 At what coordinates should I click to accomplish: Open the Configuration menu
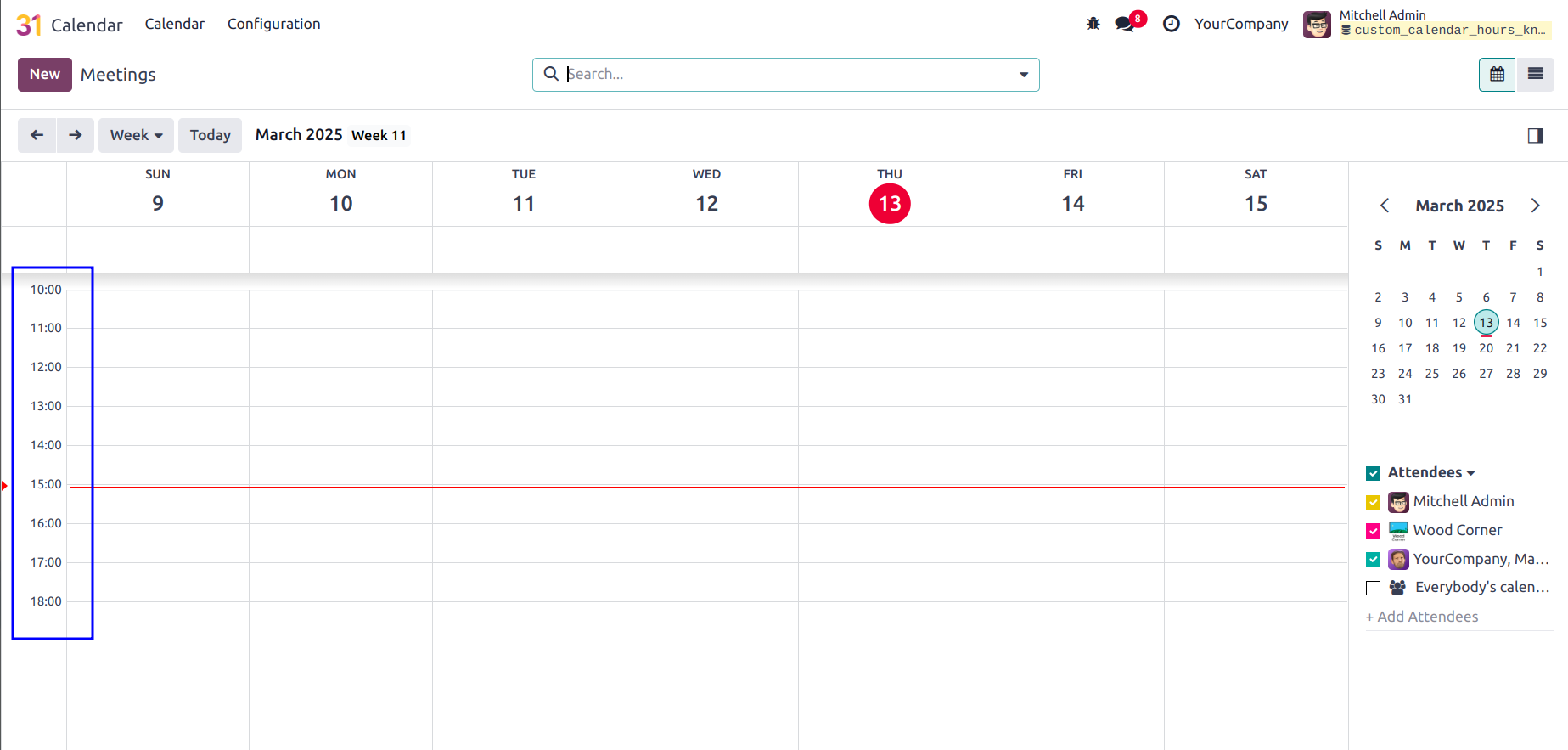click(273, 24)
